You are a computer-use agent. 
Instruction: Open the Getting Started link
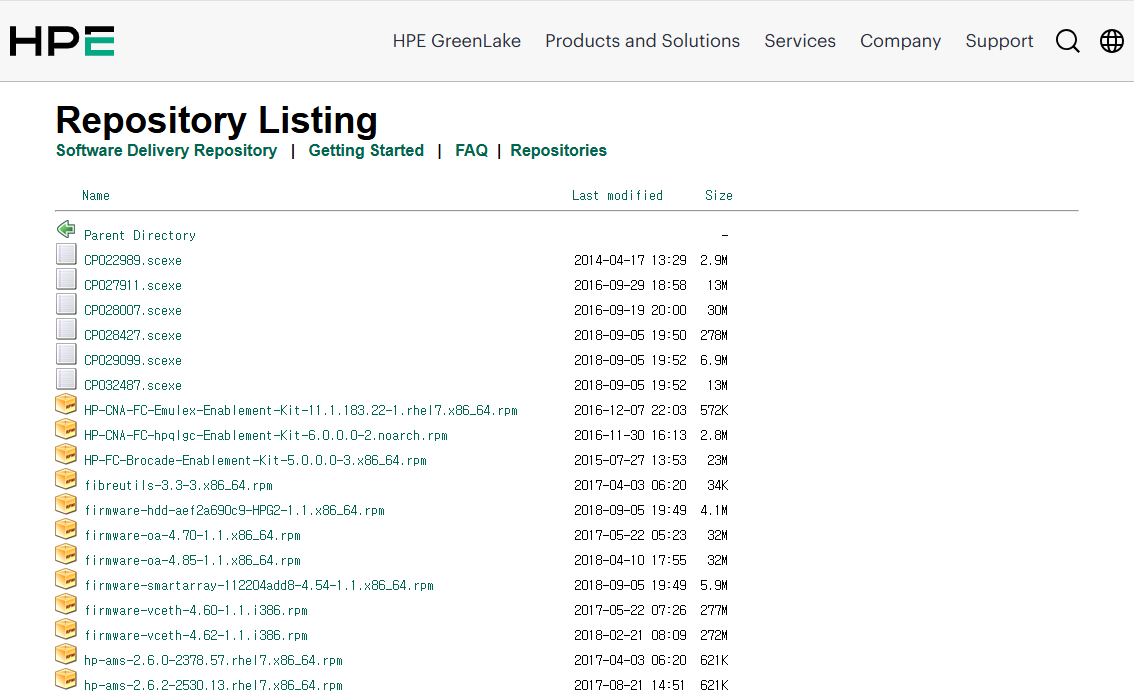tap(366, 150)
